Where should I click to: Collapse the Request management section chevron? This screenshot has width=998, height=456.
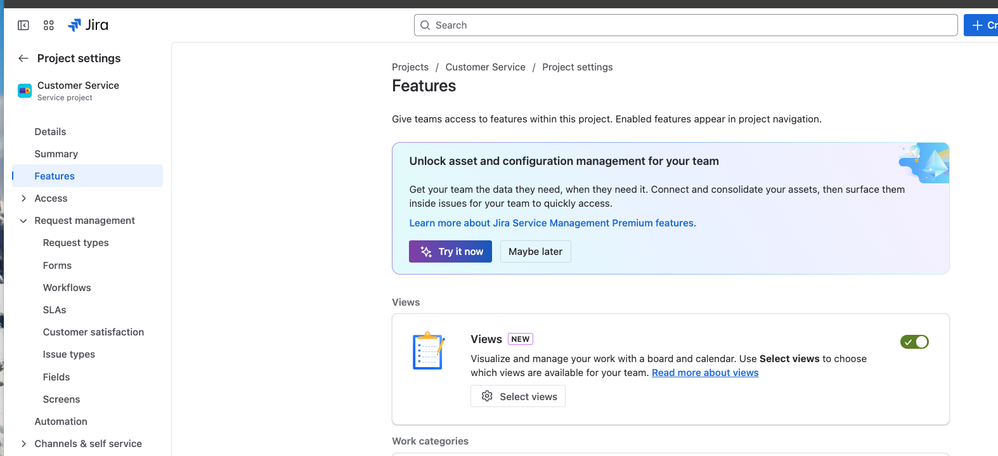[24, 221]
